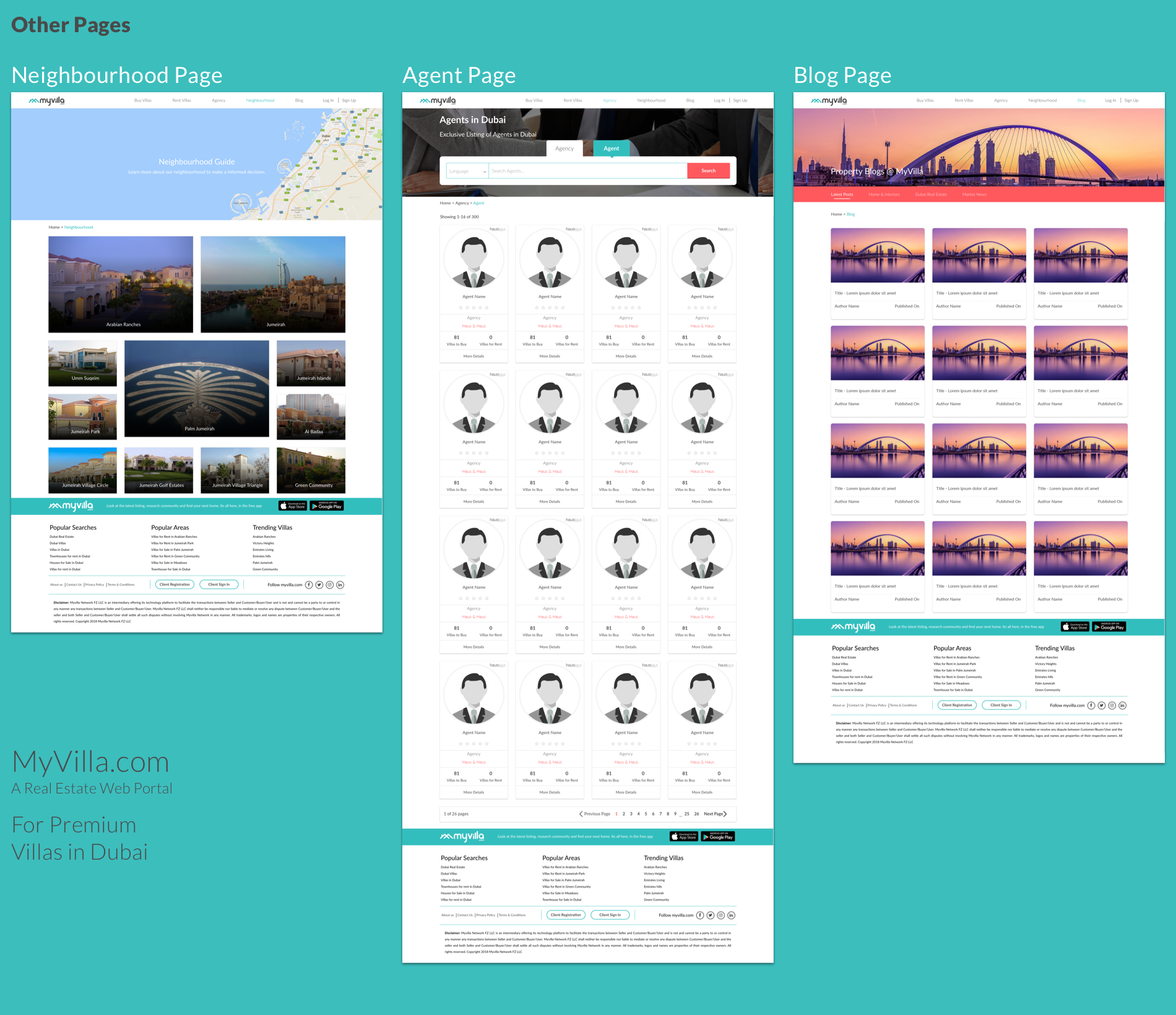Go to page 26 in agent pagination
The height and width of the screenshot is (1015, 1176).
(696, 814)
